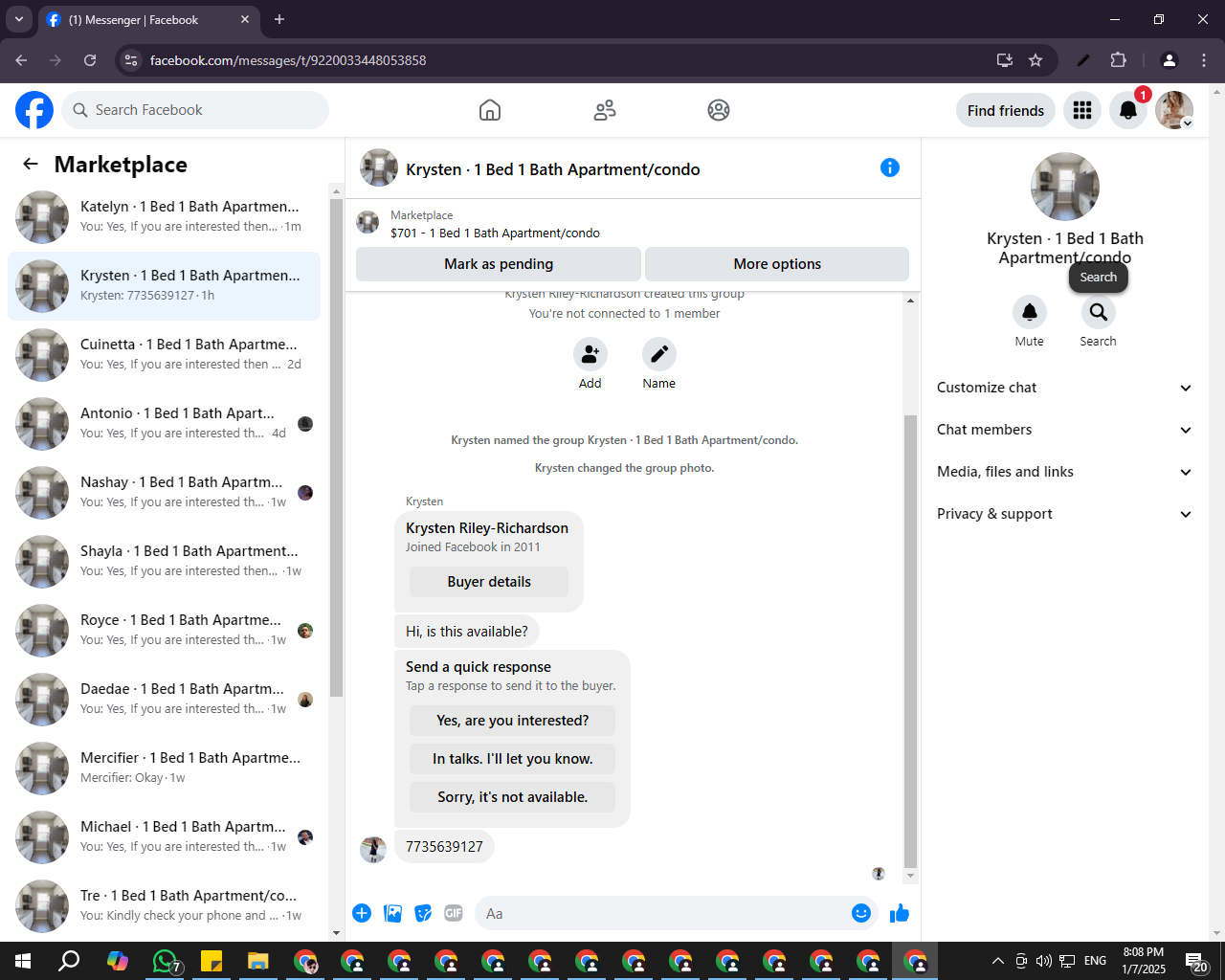Open Buyer details
Screen dimensions: 1225x980
point(489,582)
